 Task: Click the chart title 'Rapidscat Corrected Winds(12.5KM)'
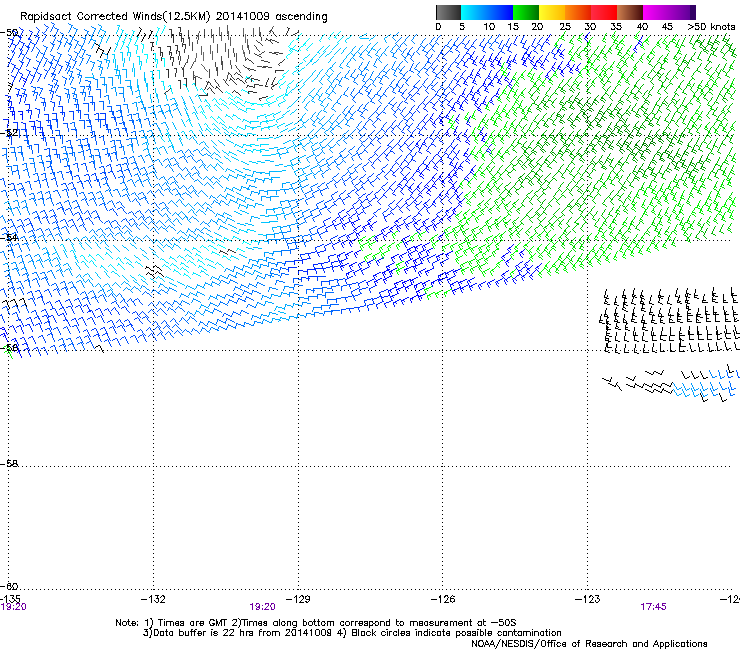[115, 17]
